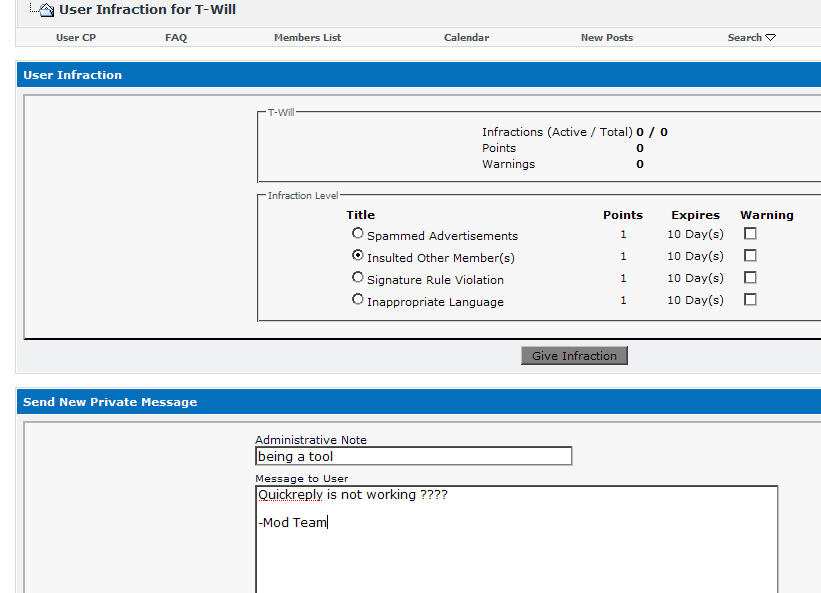Open the Calendar link

coord(466,38)
